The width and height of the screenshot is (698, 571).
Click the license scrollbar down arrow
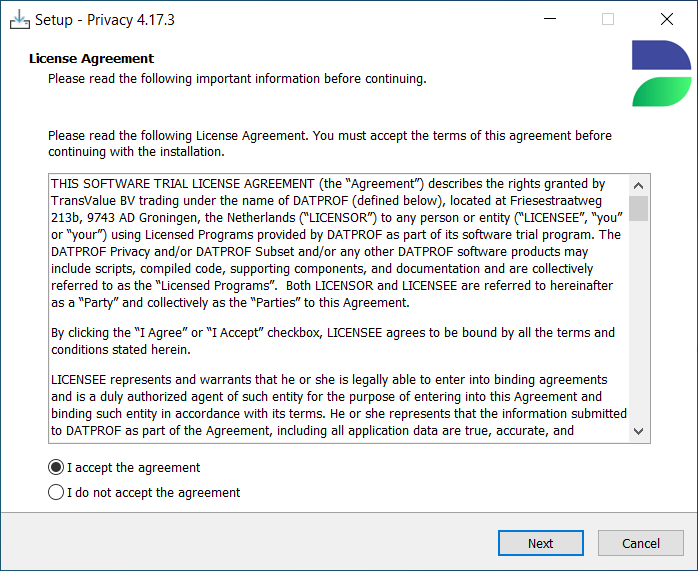[x=638, y=431]
